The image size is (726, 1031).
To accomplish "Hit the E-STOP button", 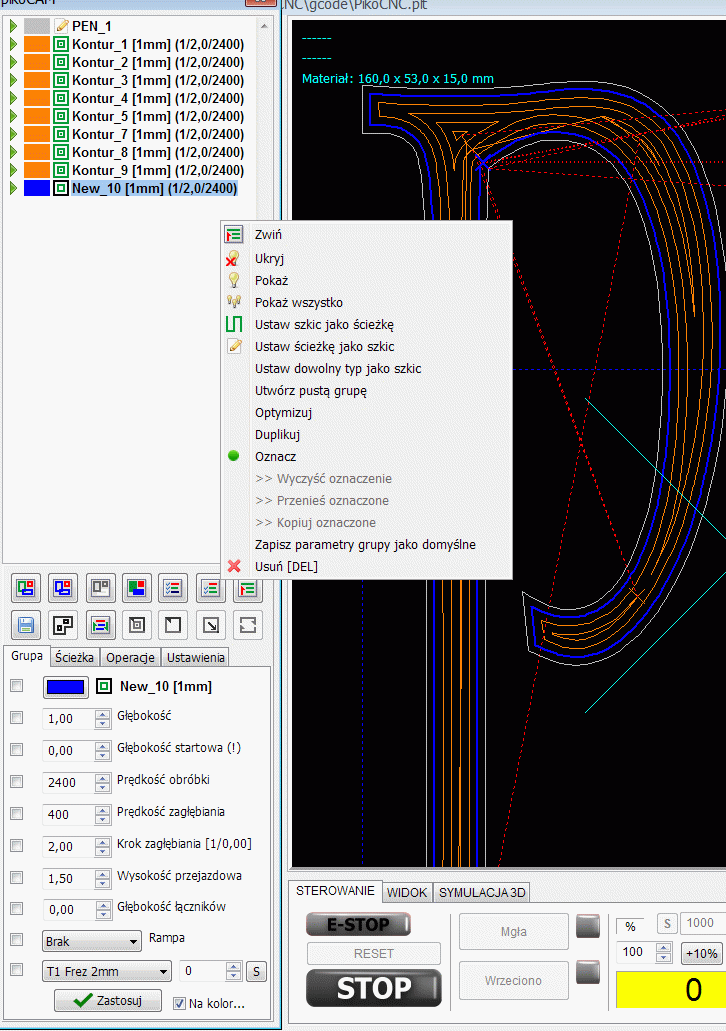I will click(358, 925).
